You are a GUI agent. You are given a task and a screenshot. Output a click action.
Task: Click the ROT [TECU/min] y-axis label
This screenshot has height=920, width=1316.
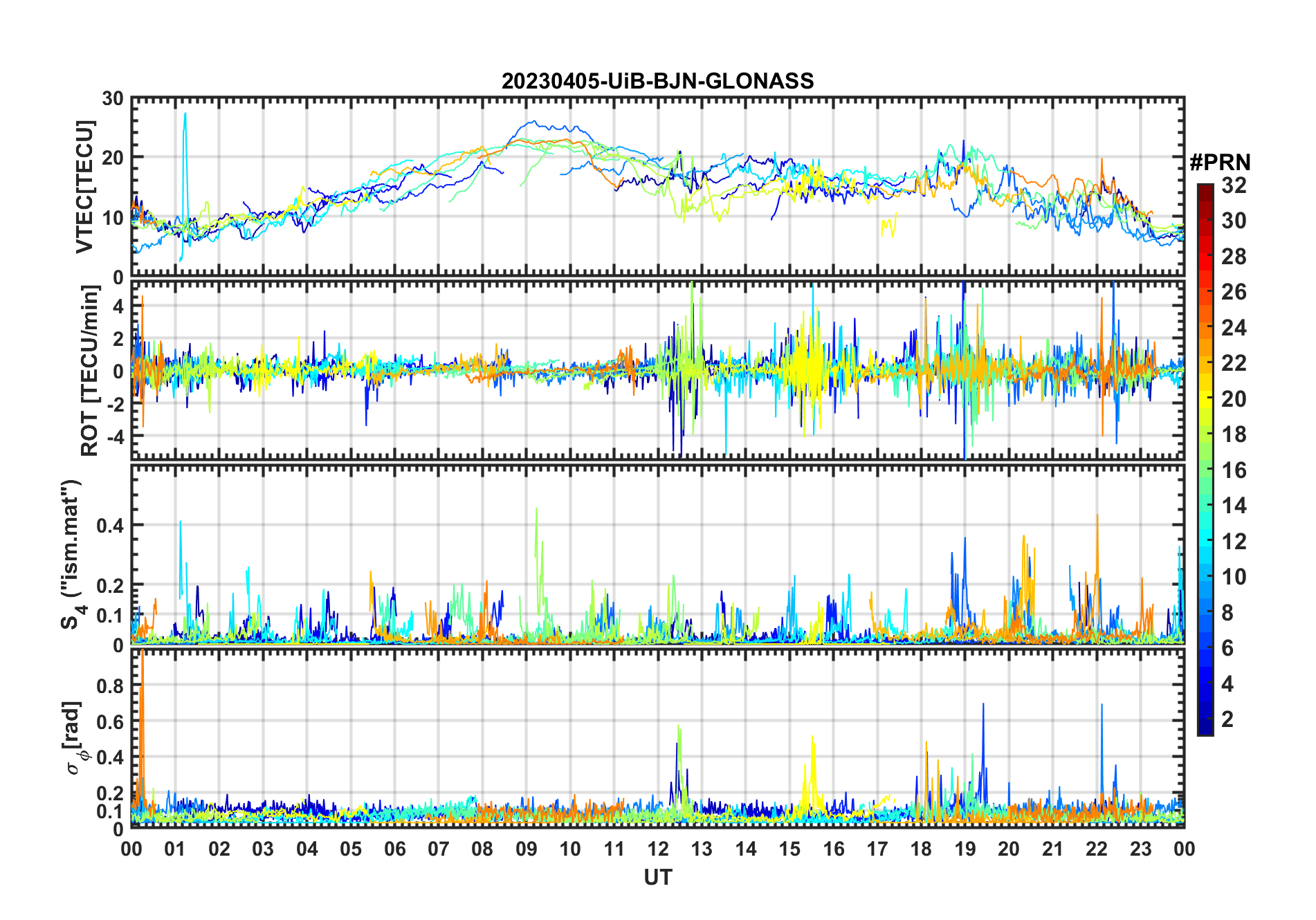[89, 371]
